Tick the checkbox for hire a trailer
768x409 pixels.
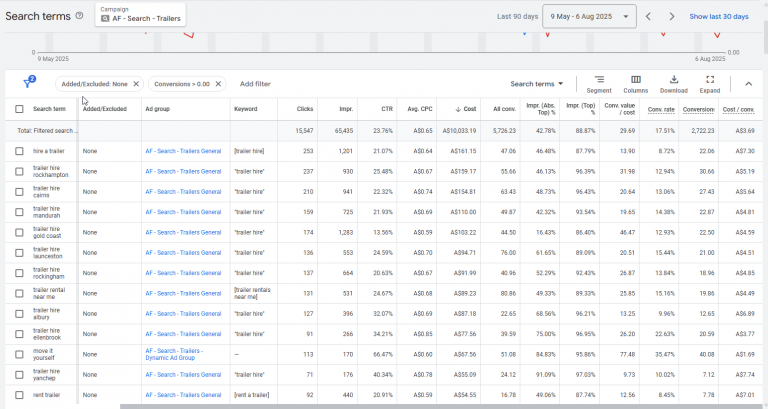(x=19, y=151)
